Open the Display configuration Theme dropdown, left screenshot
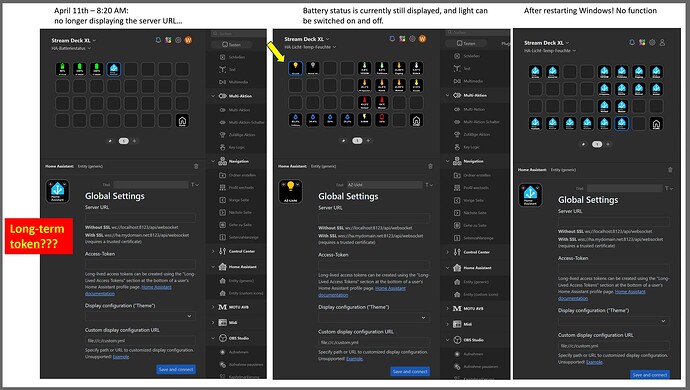Image resolution: width=690 pixels, height=390 pixels. [x=140, y=316]
